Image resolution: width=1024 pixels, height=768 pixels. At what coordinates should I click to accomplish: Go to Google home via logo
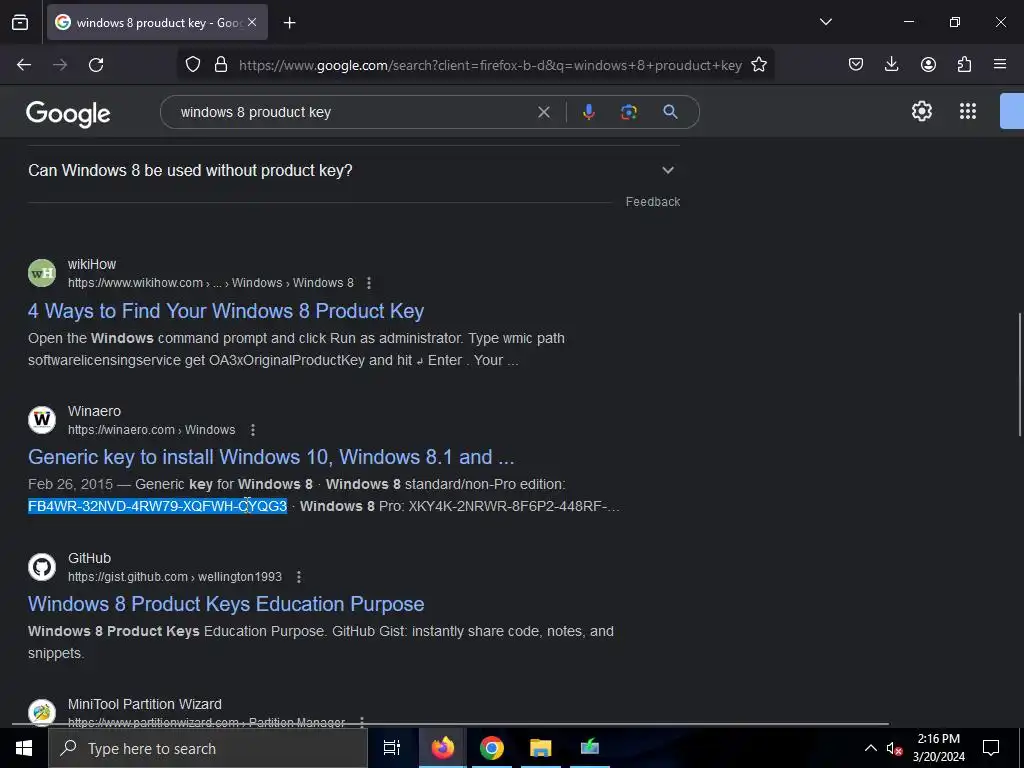tap(68, 114)
